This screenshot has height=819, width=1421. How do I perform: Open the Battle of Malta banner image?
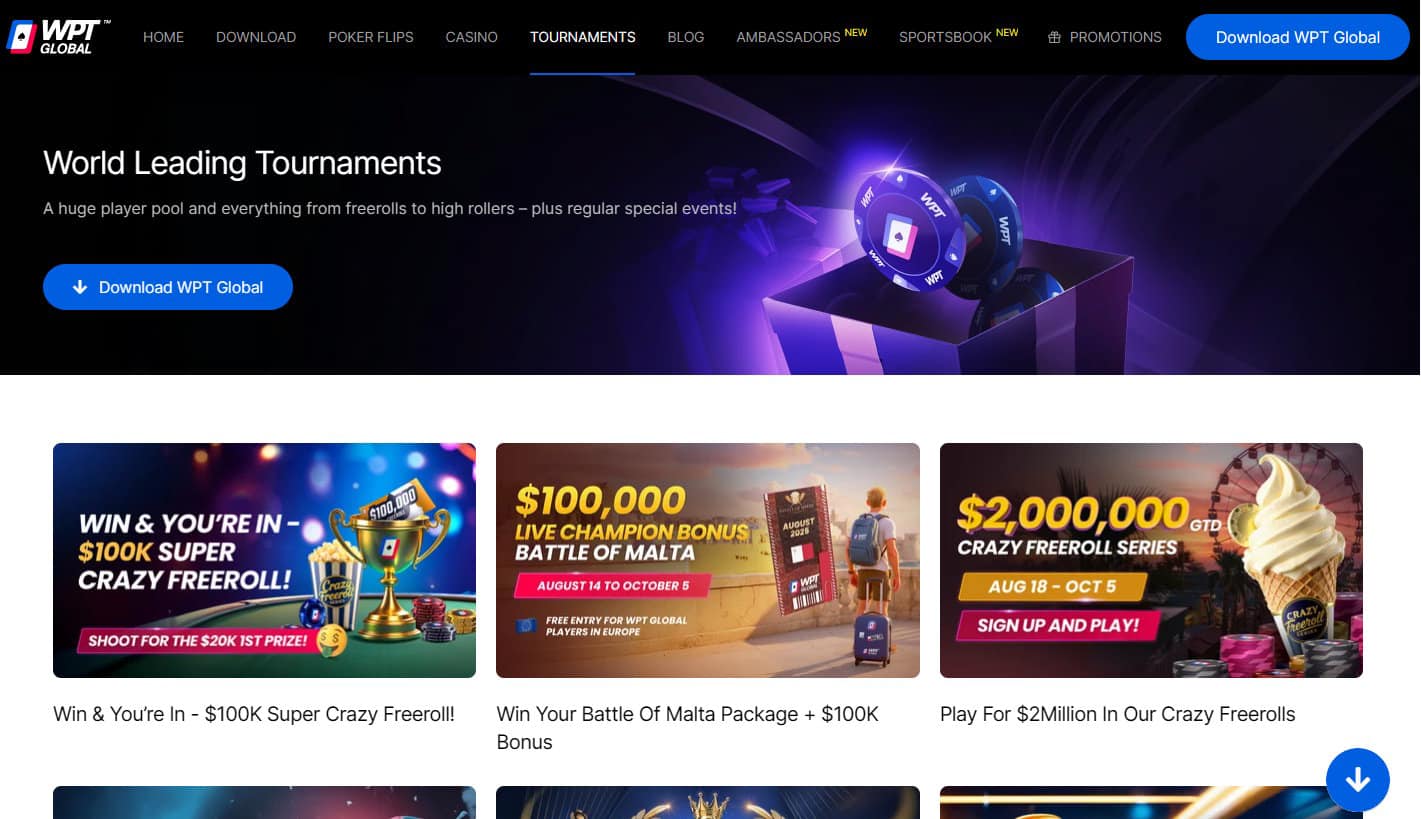pos(708,560)
